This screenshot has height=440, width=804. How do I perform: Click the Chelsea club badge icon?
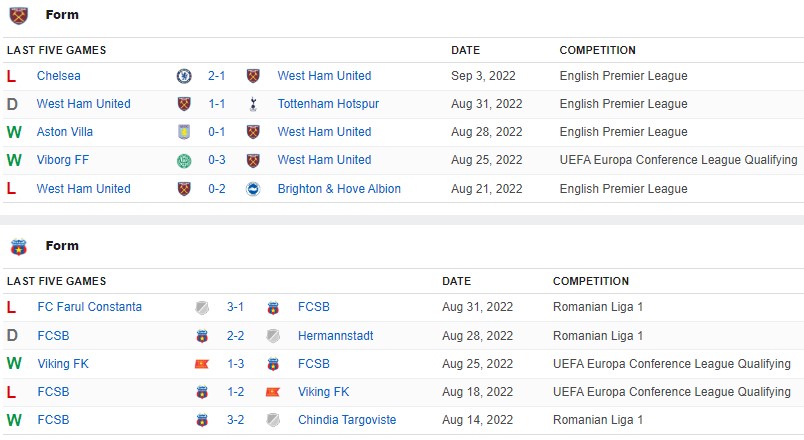[x=184, y=76]
